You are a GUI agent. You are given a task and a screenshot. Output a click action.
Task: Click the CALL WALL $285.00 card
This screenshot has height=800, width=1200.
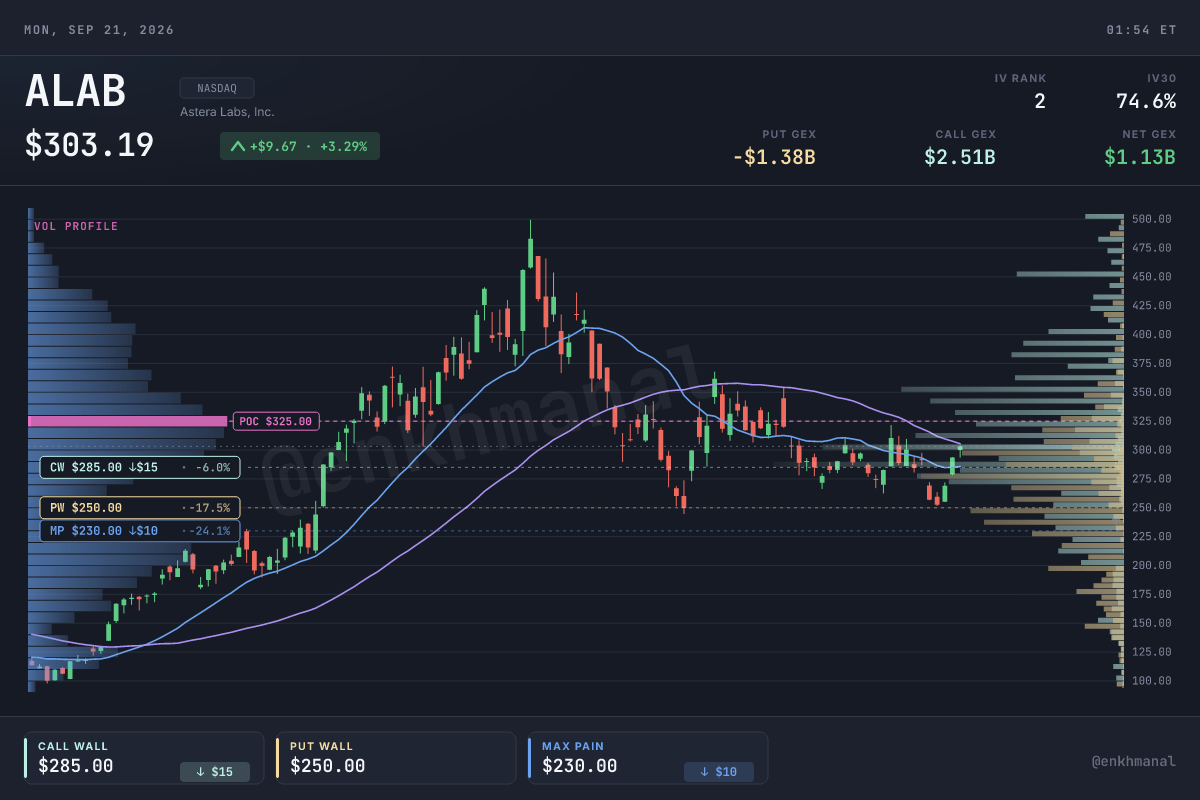(x=144, y=758)
